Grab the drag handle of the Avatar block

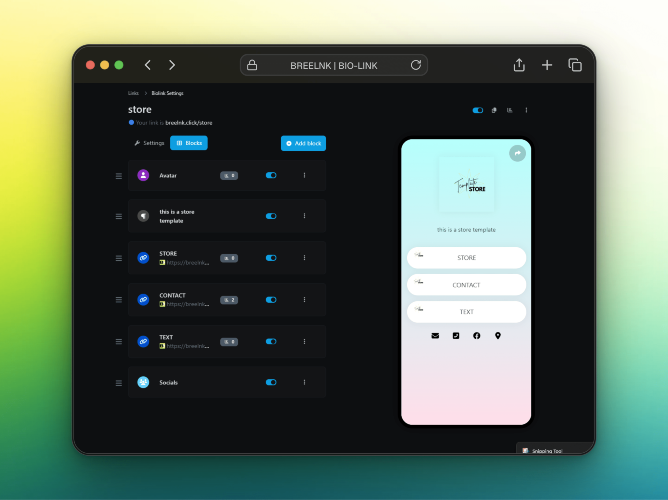(119, 176)
